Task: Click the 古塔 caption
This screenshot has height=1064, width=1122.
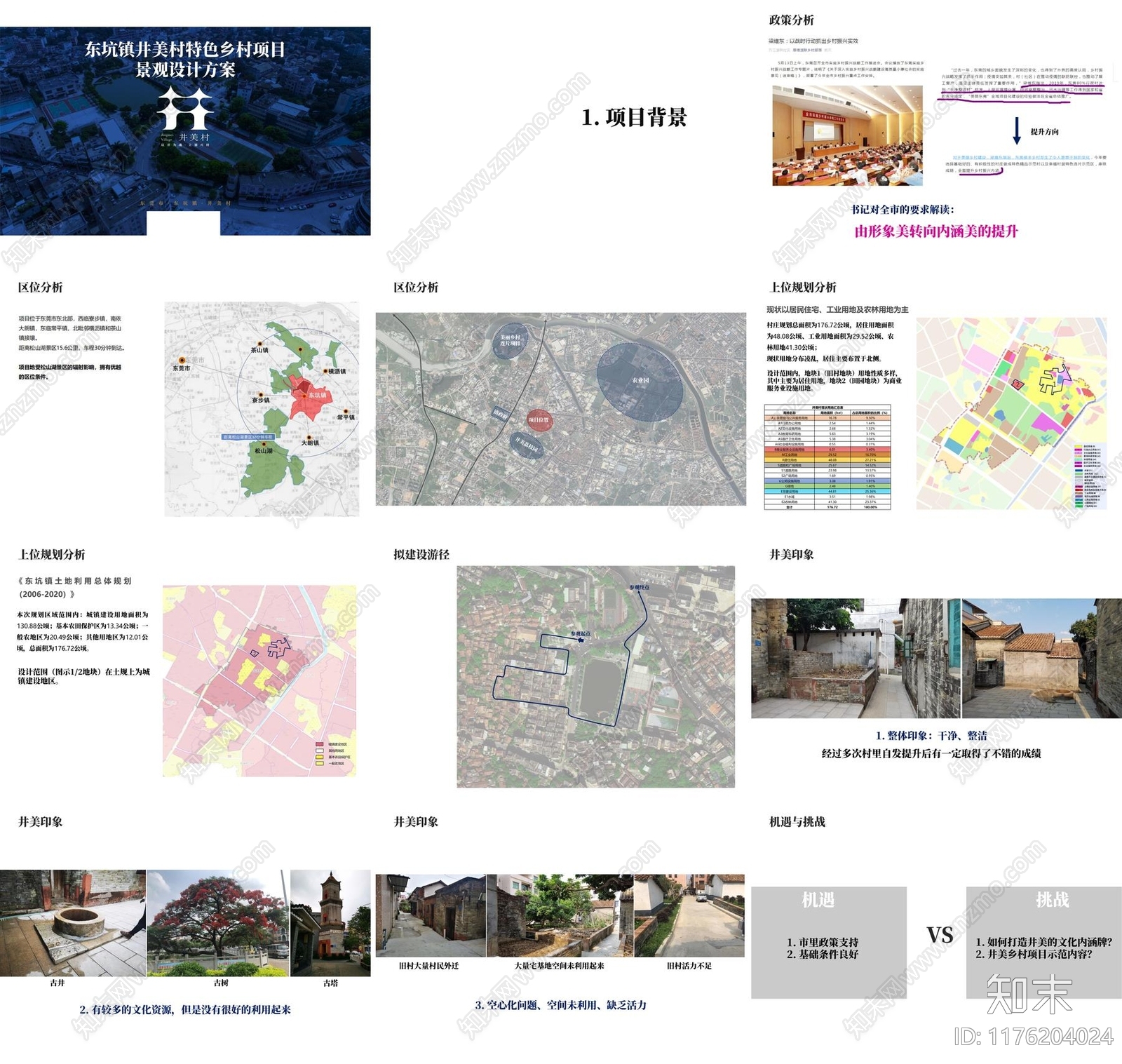Action: (330, 983)
